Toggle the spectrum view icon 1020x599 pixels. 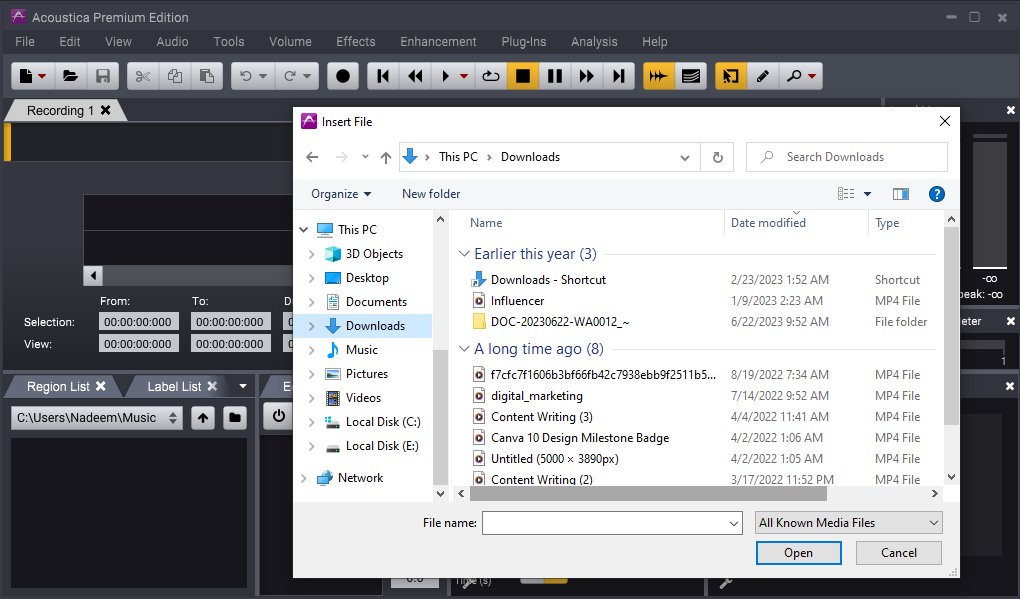[691, 76]
